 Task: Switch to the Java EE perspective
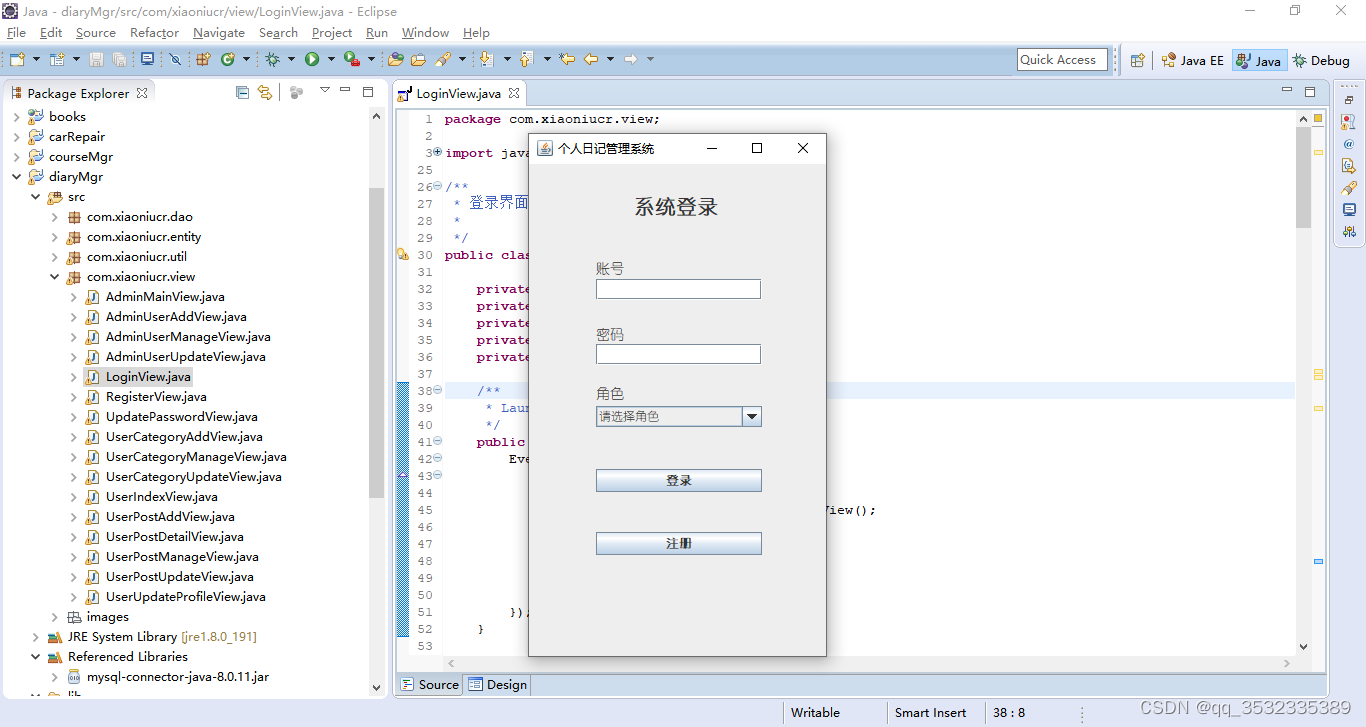1192,60
